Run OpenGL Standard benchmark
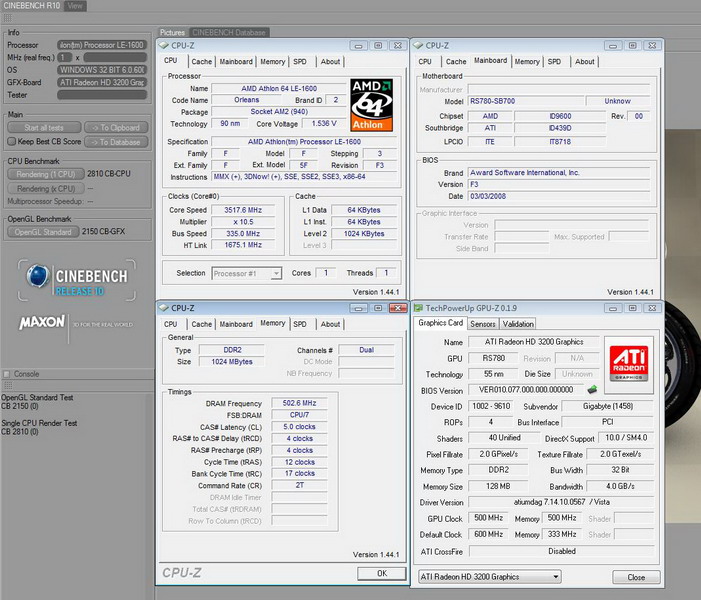This screenshot has width=701, height=600. point(43,232)
